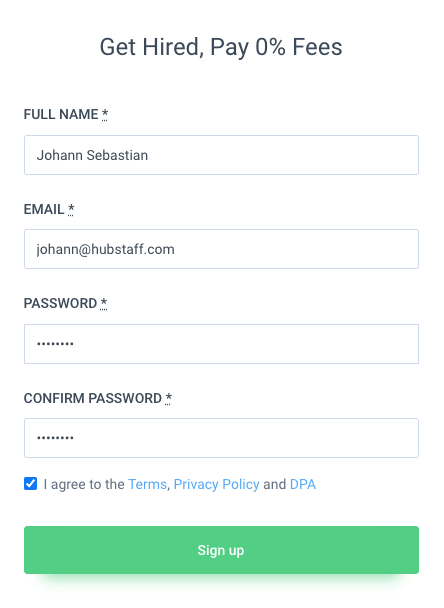Focus the Email field containing johann@hubstaff.com
Viewport: 444px width, 608px height.
(x=221, y=249)
